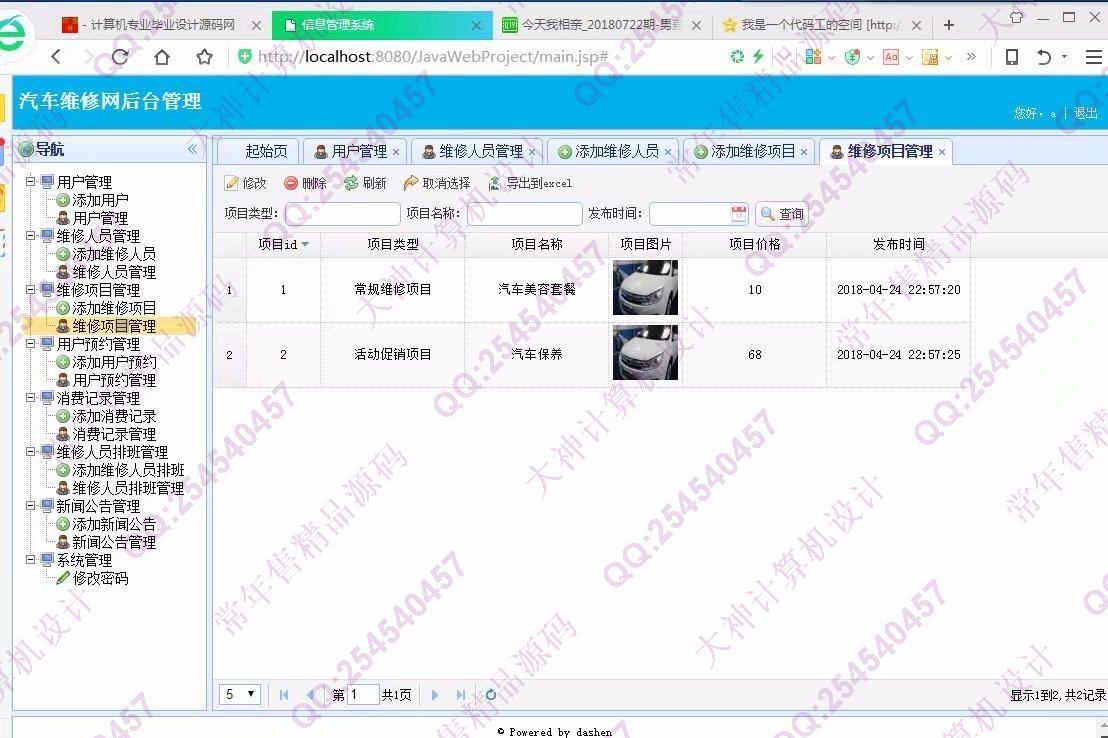The height and width of the screenshot is (738, 1108).
Task: Click the 项目类型 input field
Action: (x=343, y=213)
